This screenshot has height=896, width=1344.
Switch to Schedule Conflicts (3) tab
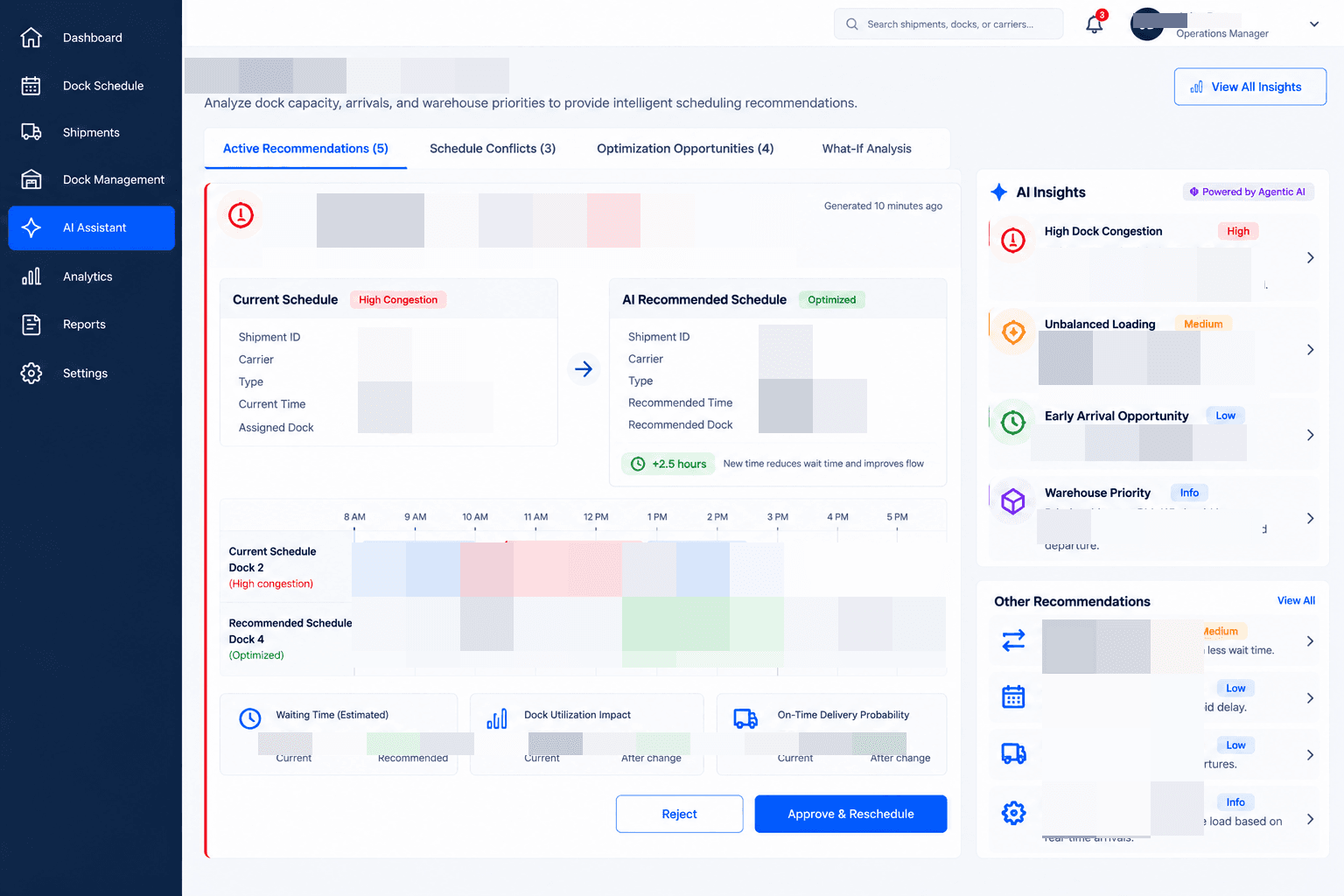pos(493,149)
